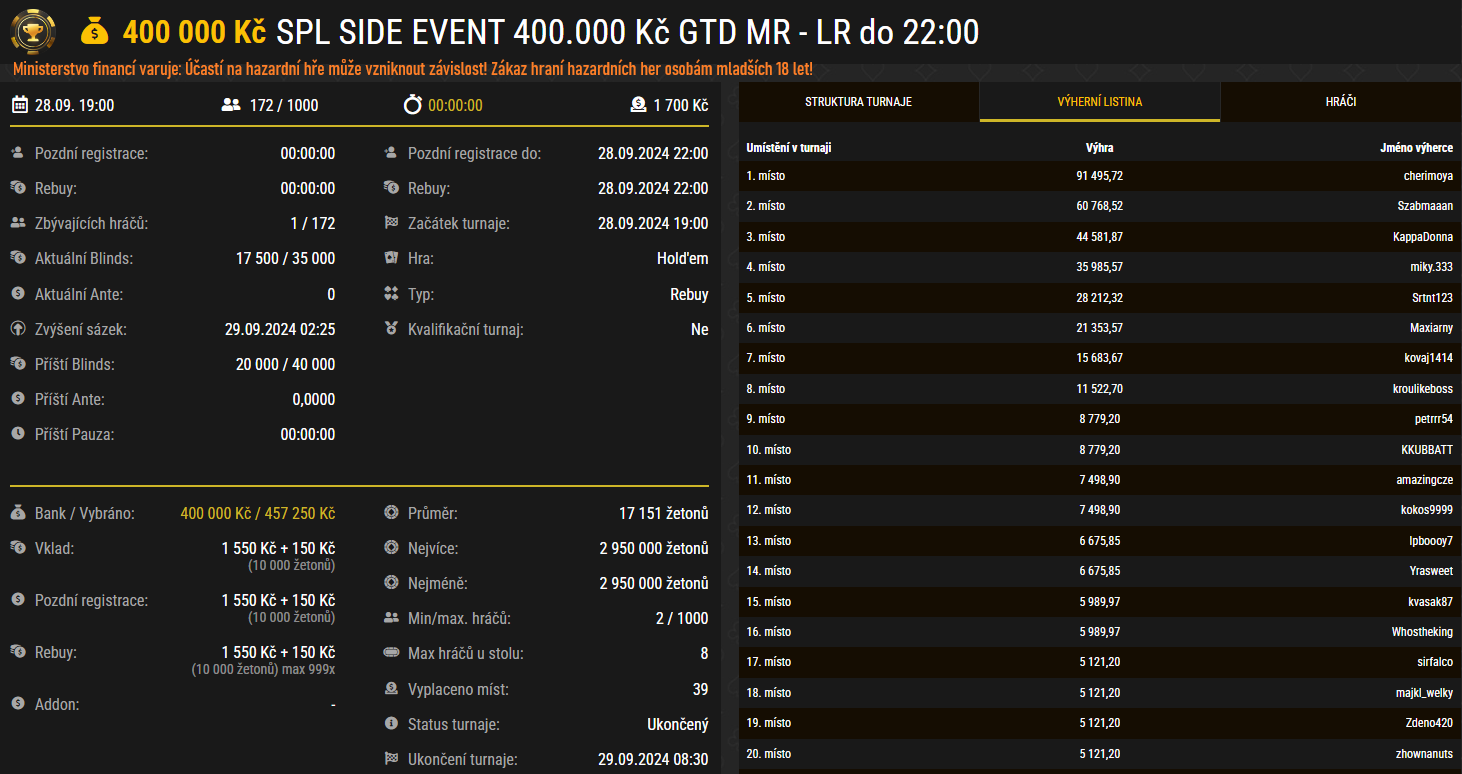Click winner name amazingcze
This screenshot has height=774, width=1462.
coord(1425,480)
